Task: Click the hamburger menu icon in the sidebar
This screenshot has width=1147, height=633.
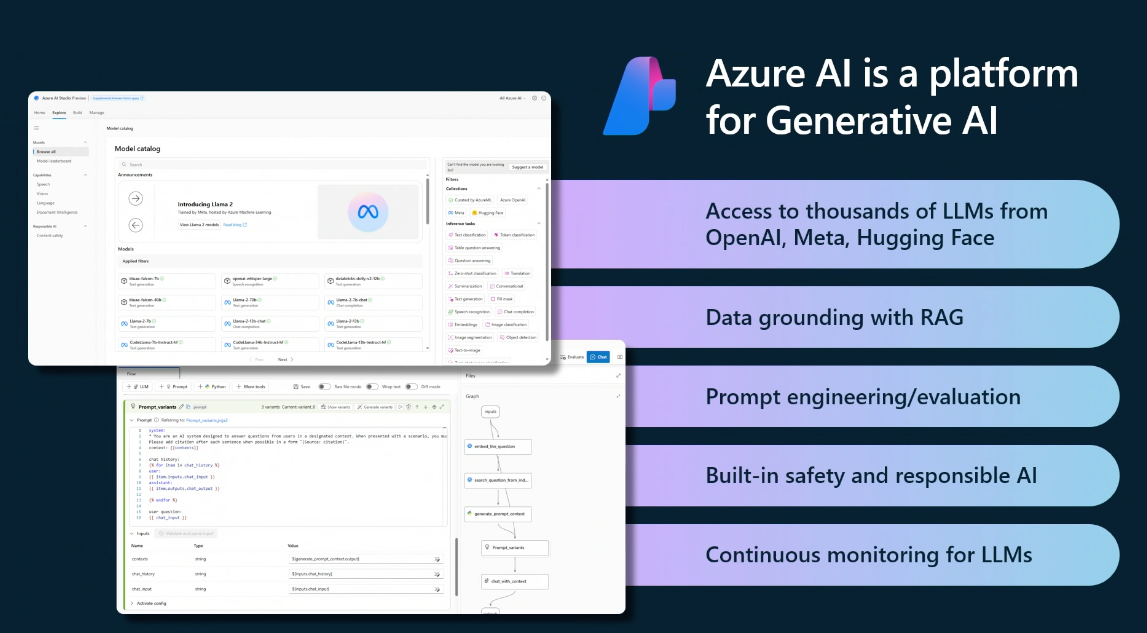Action: 37,128
